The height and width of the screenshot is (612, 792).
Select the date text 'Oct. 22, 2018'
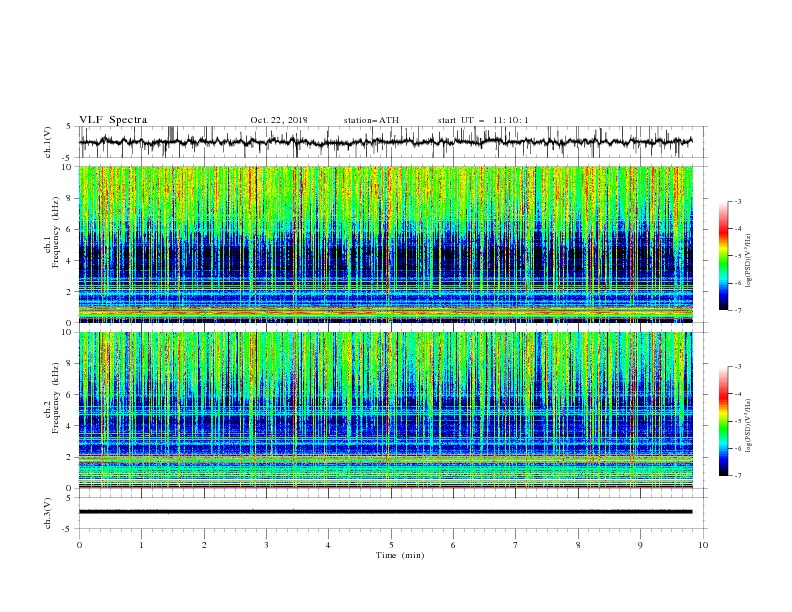tap(279, 120)
